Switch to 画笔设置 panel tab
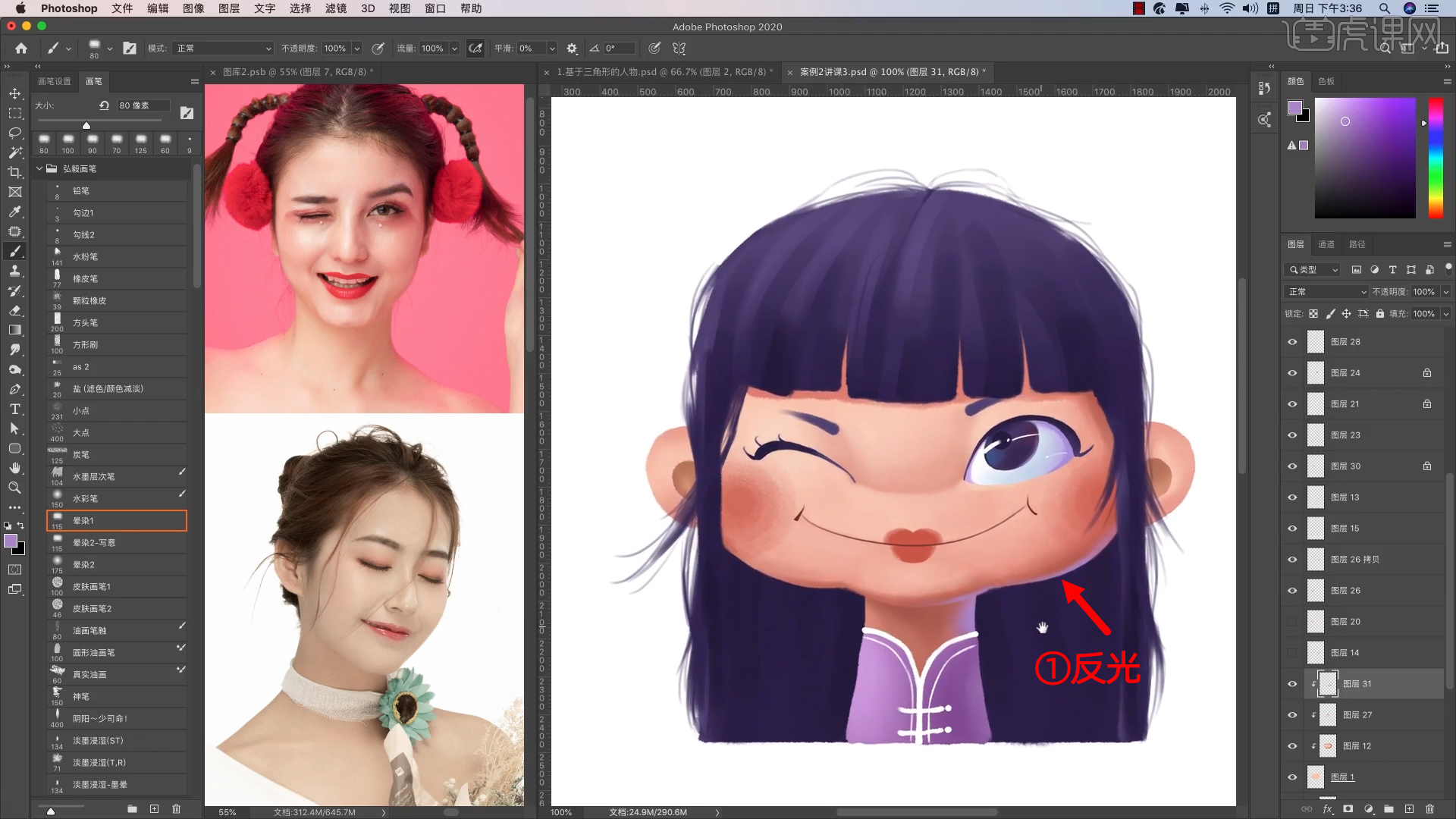 click(55, 81)
